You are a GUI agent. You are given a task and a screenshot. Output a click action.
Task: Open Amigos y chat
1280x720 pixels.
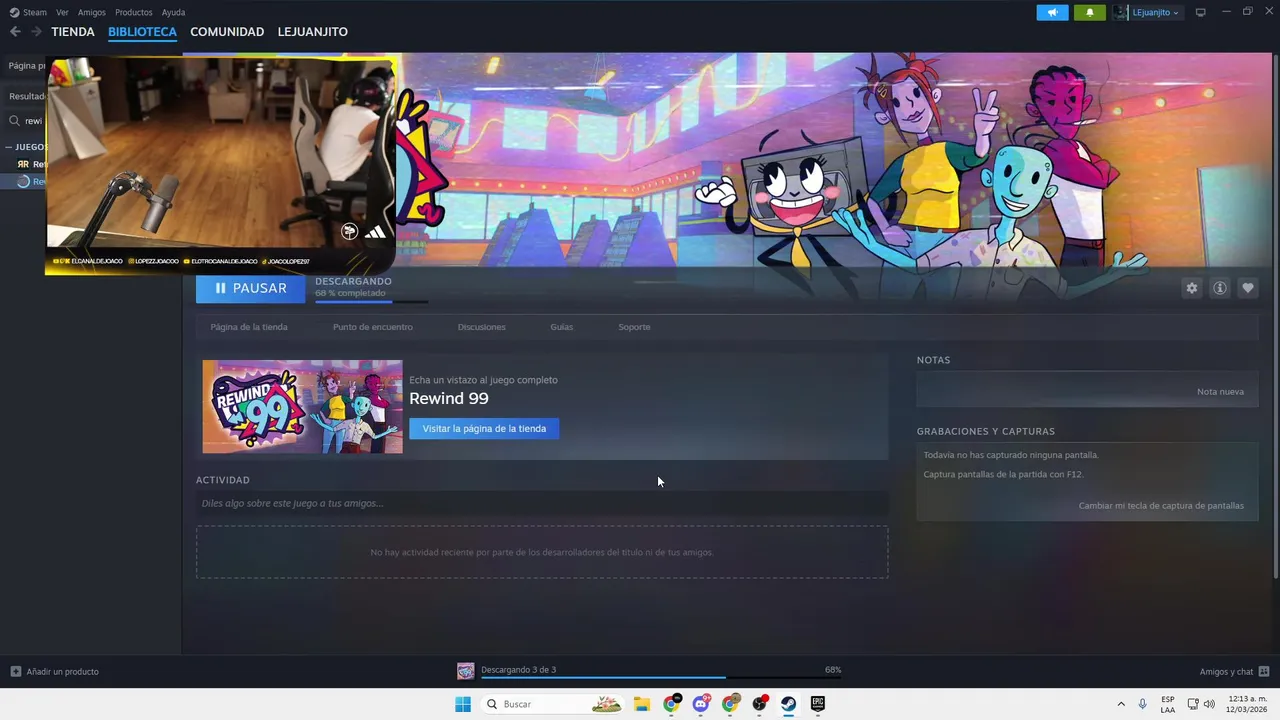1226,672
